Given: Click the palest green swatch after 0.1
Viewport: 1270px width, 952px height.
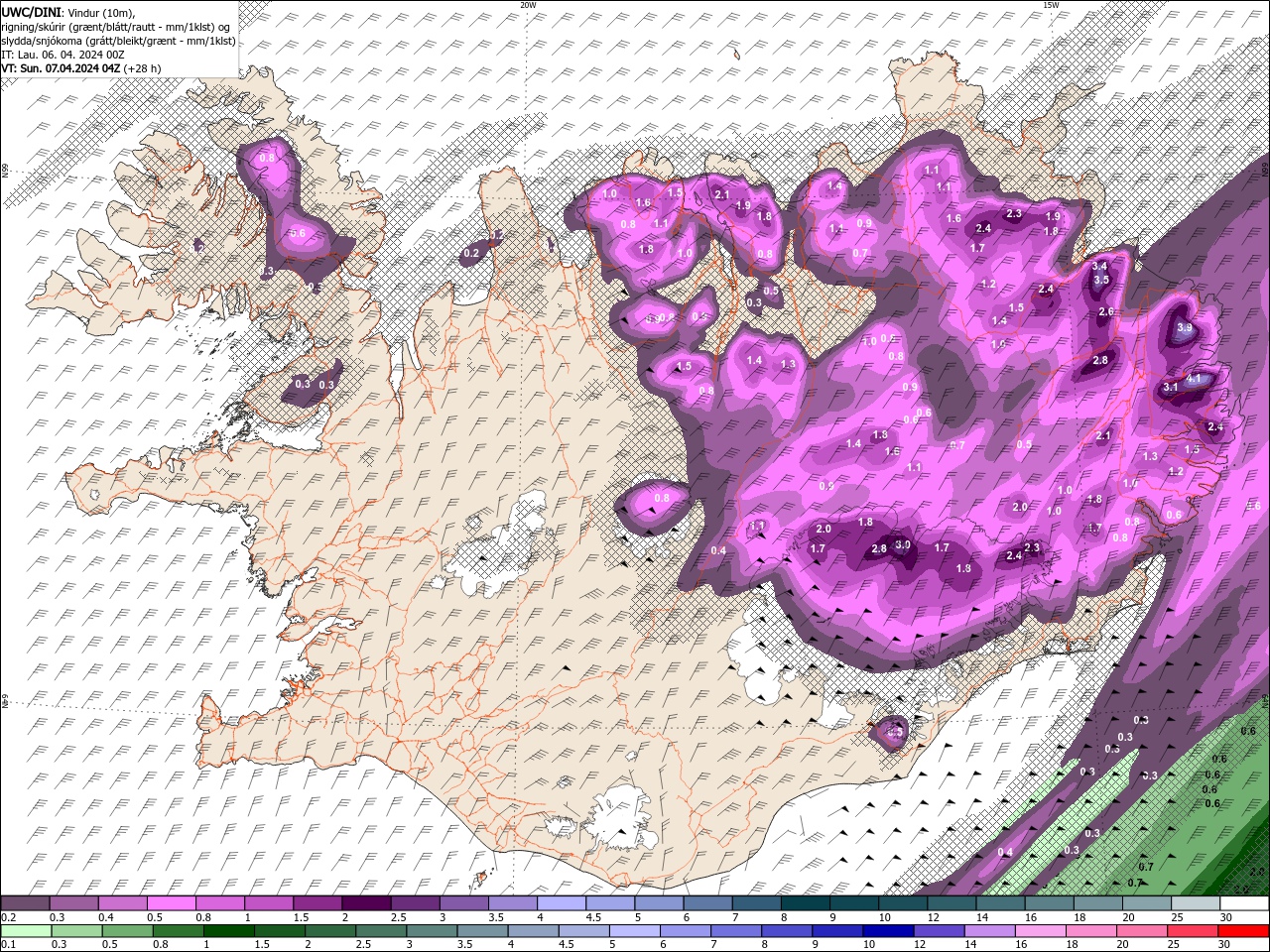Looking at the screenshot, I should [x=25, y=931].
